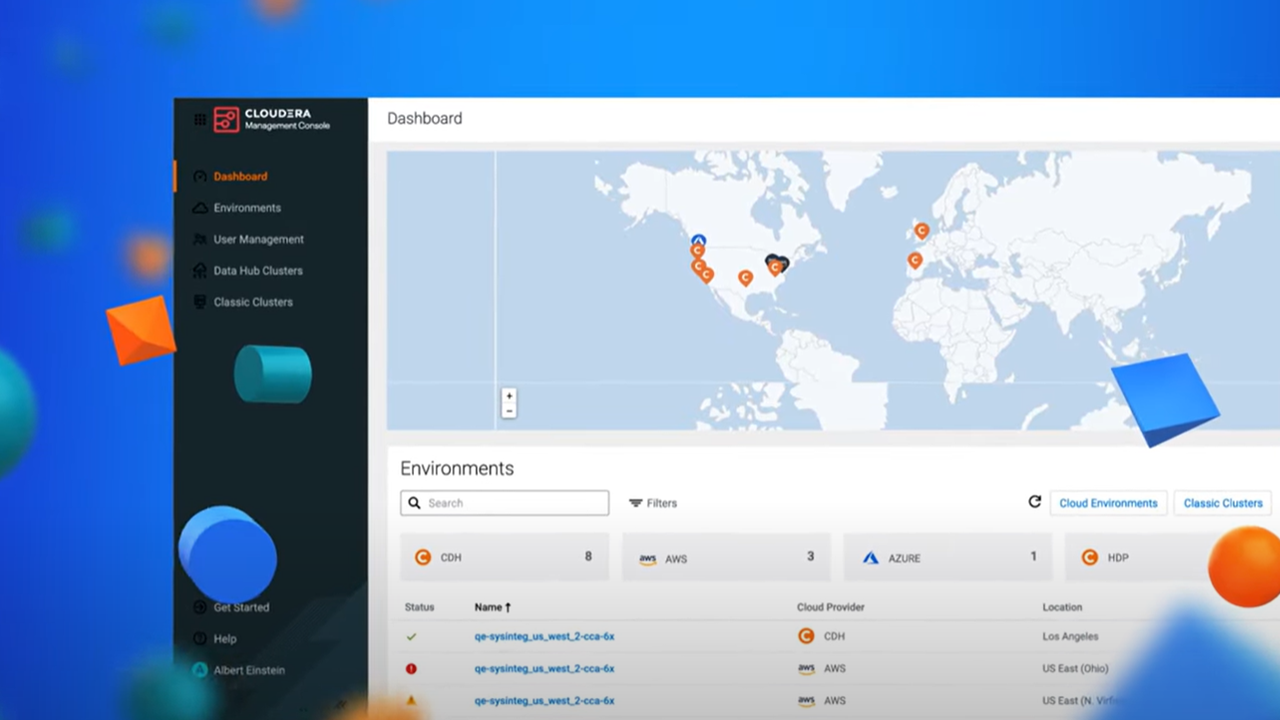Click the red error status icon of US East (Ohio) row

[411, 669]
